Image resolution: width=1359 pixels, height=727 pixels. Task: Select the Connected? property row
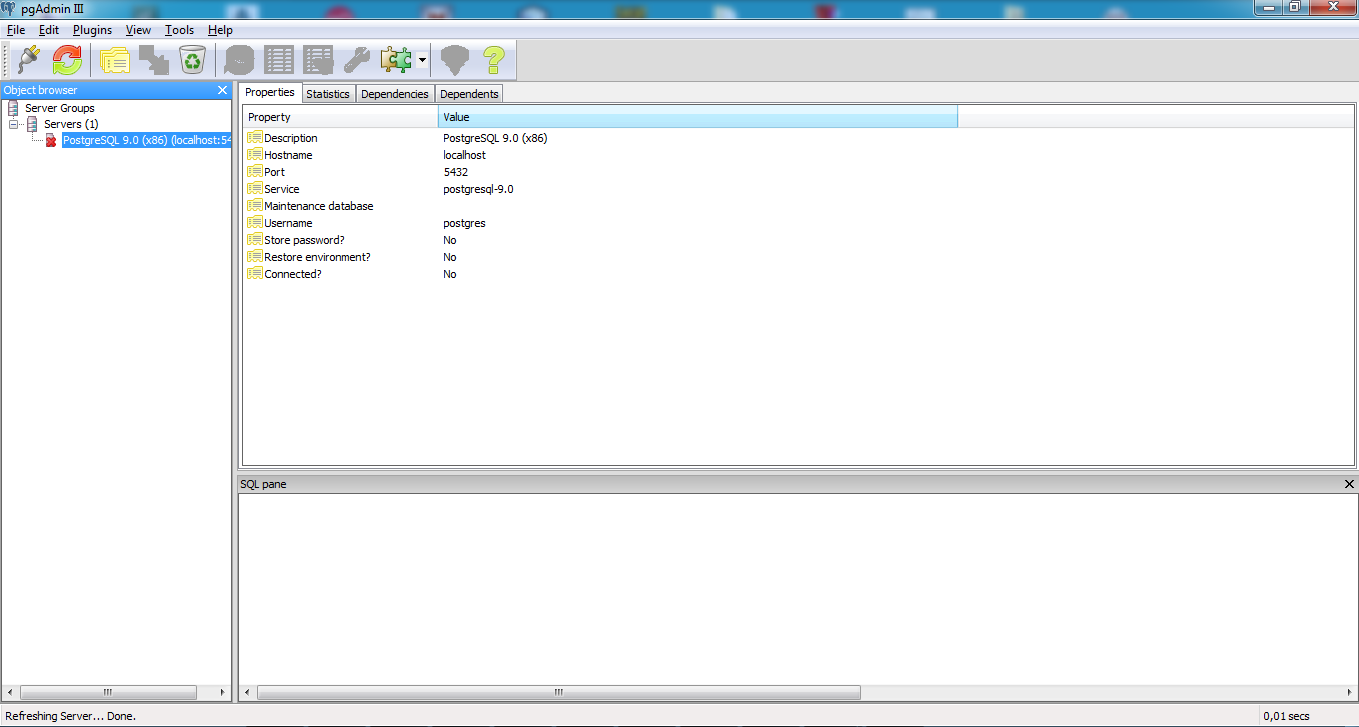pyautogui.click(x=600, y=274)
